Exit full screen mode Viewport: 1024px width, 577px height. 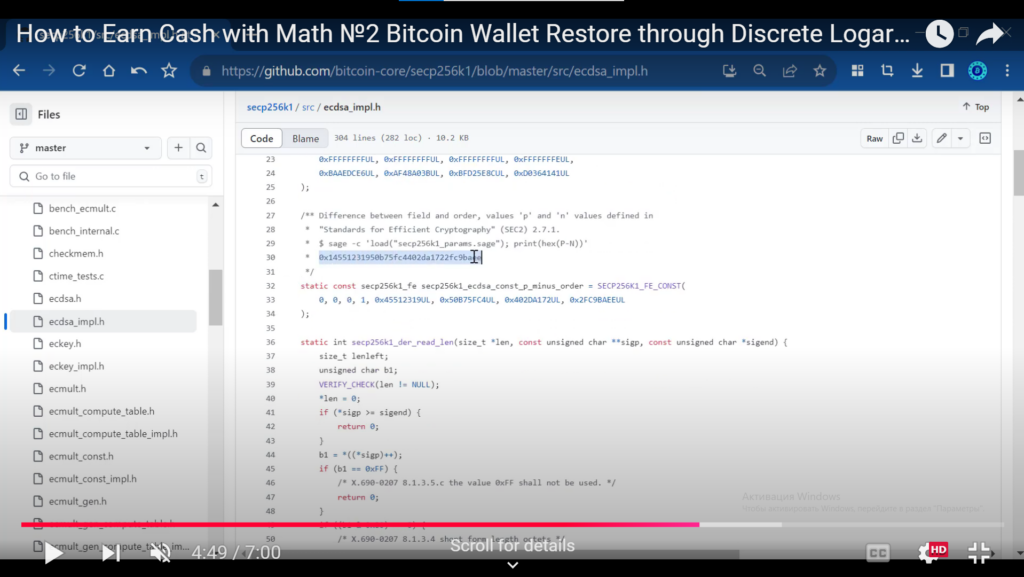coord(979,553)
